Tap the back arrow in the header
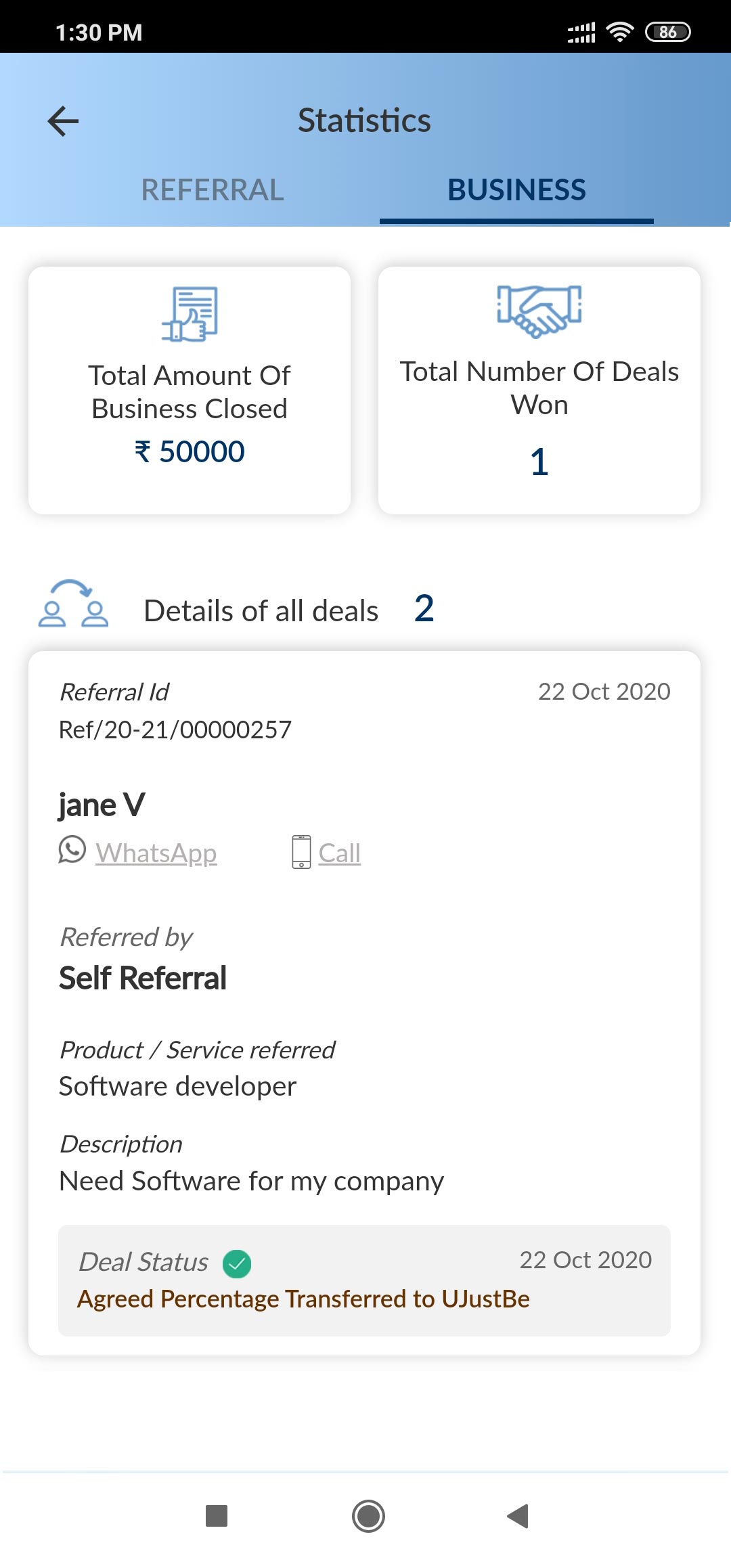The width and height of the screenshot is (731, 1568). (x=64, y=122)
